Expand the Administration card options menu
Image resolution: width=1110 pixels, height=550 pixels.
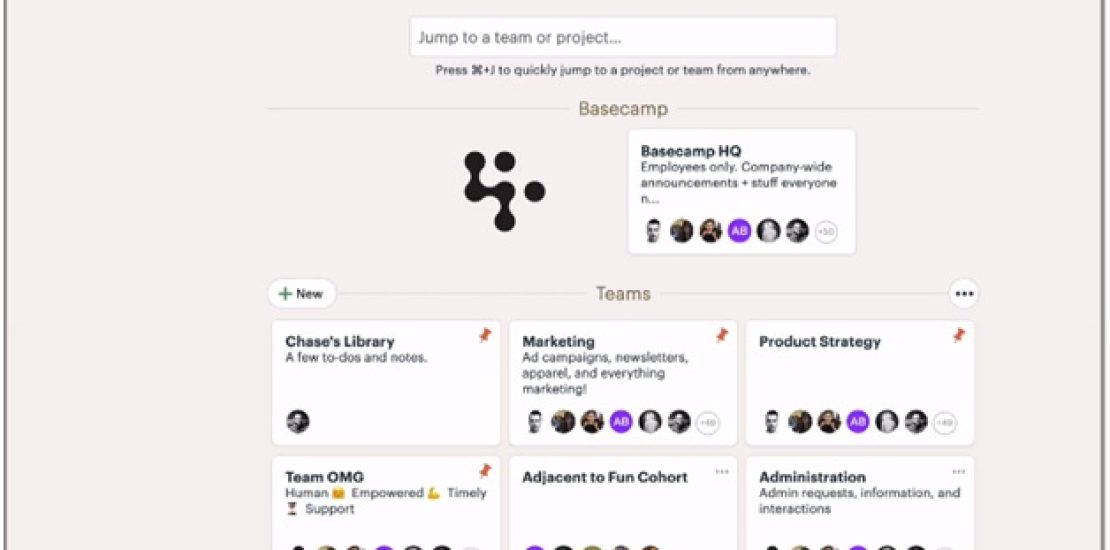[959, 472]
